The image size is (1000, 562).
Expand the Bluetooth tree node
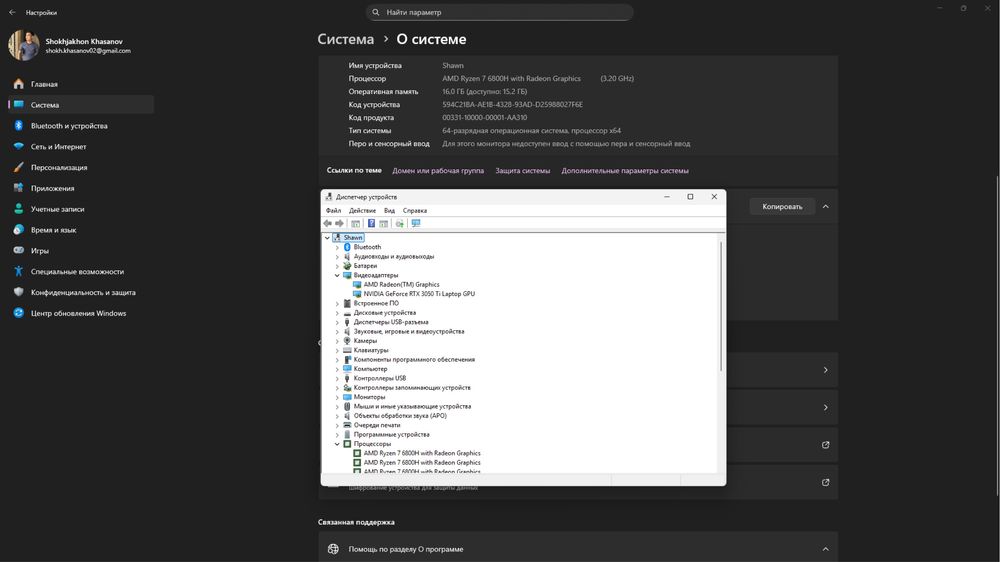337,247
